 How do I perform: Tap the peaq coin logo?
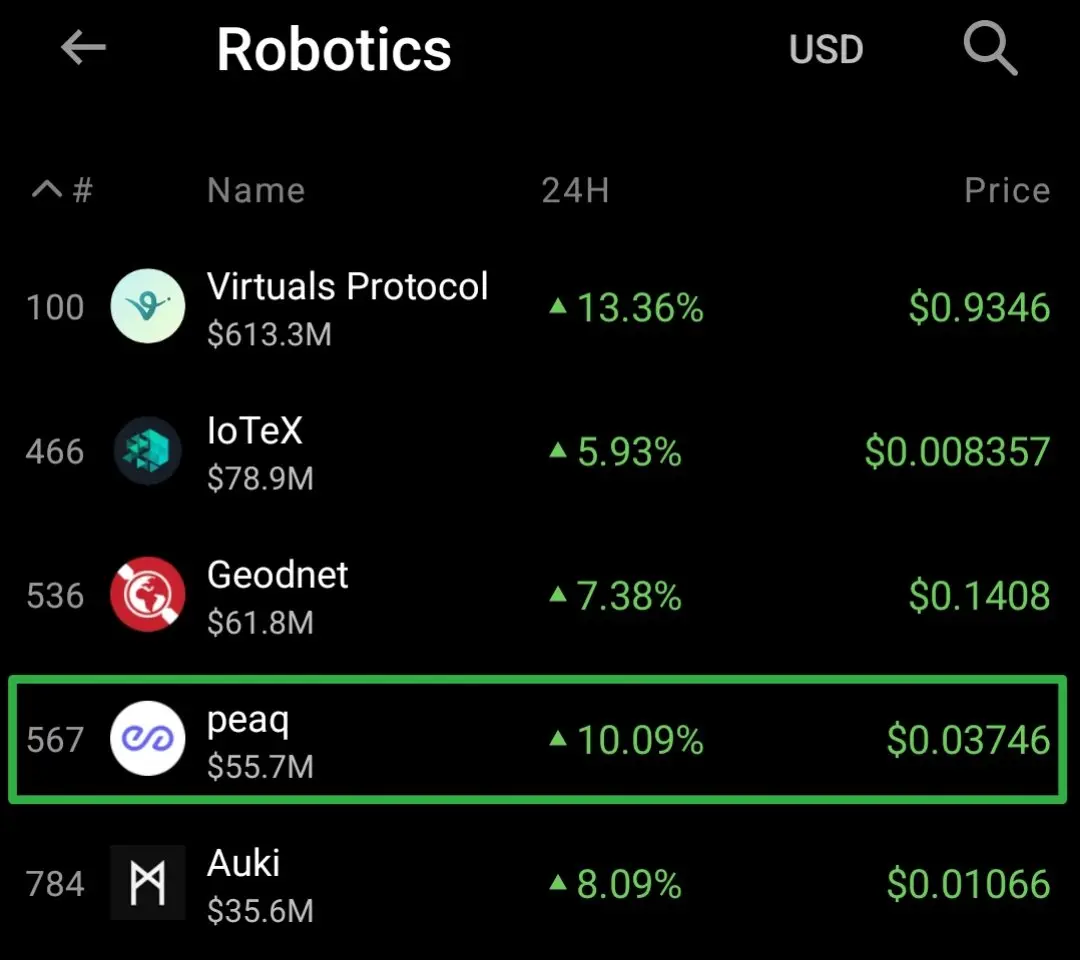[147, 739]
